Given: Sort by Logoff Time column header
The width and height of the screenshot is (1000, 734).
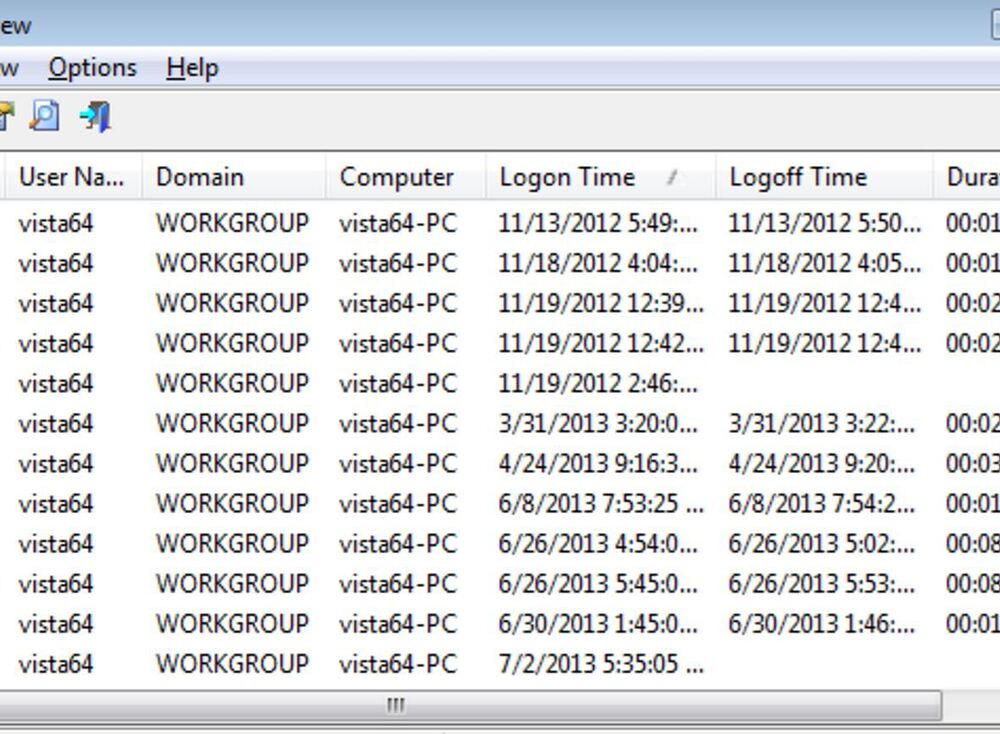Looking at the screenshot, I should [825, 177].
